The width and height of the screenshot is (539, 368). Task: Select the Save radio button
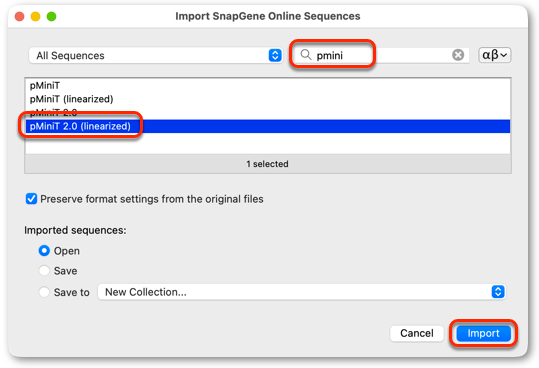point(44,271)
